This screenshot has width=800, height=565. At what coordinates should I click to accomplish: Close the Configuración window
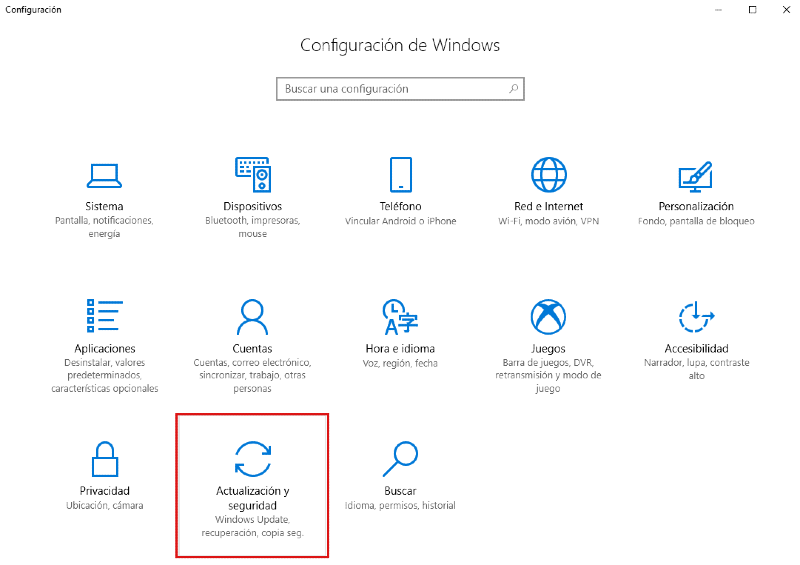[786, 10]
